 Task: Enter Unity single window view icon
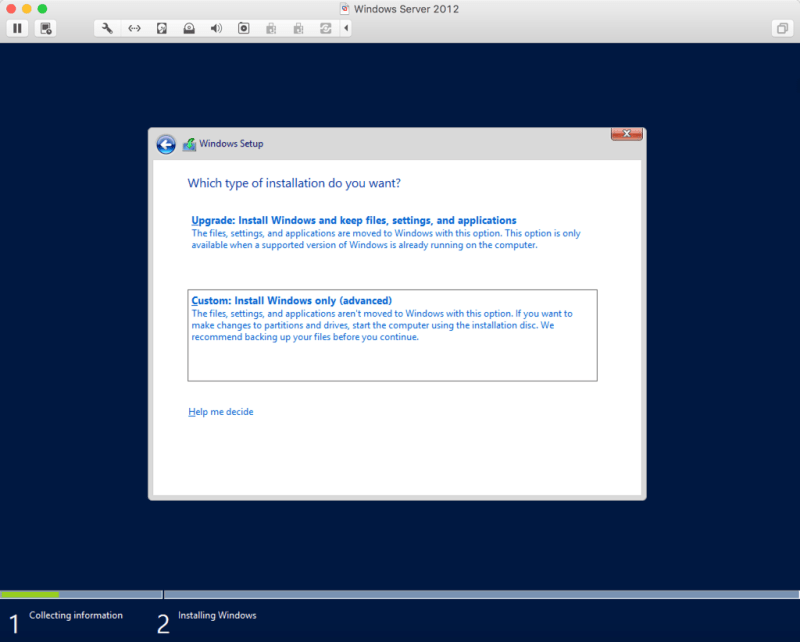tap(781, 28)
